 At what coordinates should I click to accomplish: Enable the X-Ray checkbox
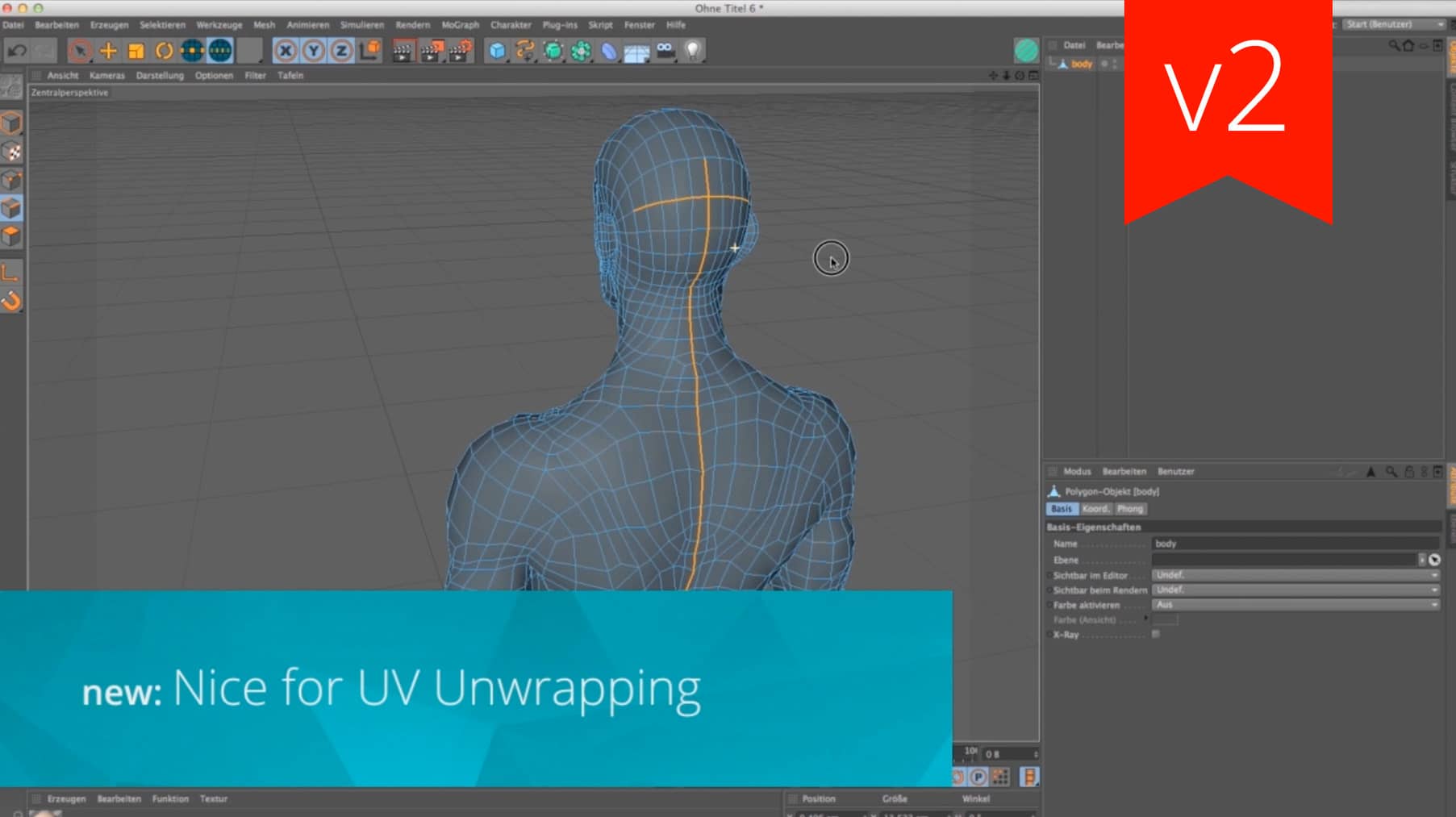1155,633
